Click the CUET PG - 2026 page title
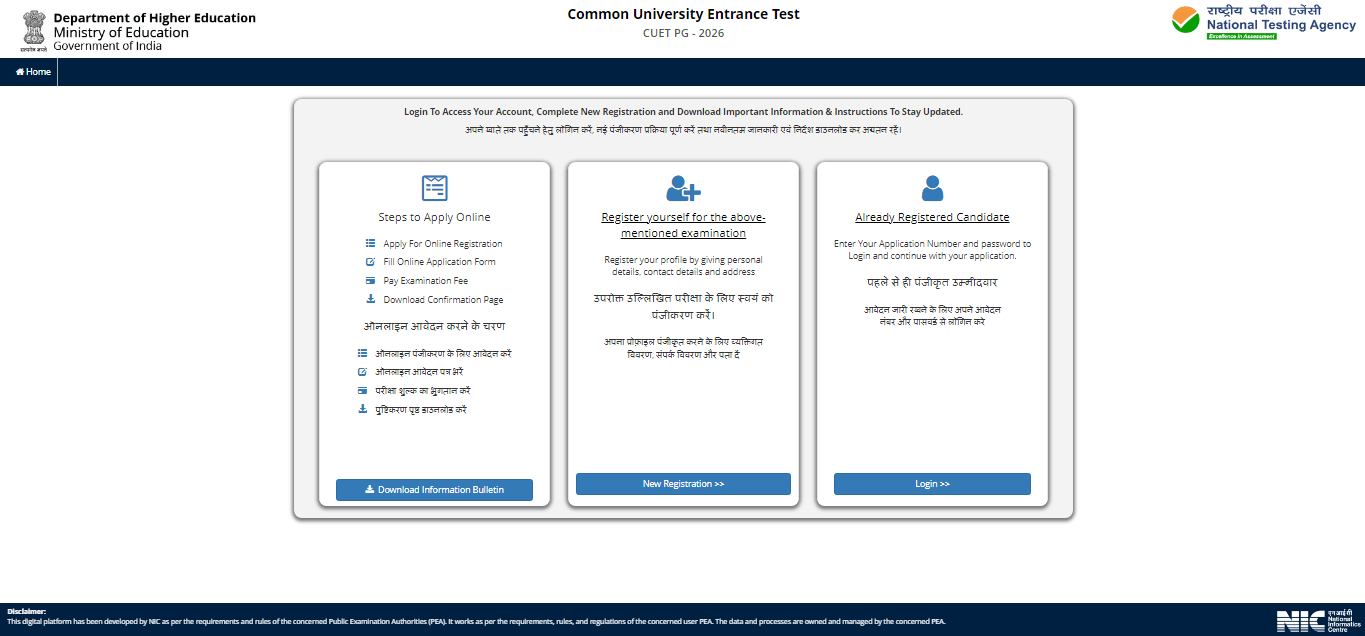 [x=683, y=31]
